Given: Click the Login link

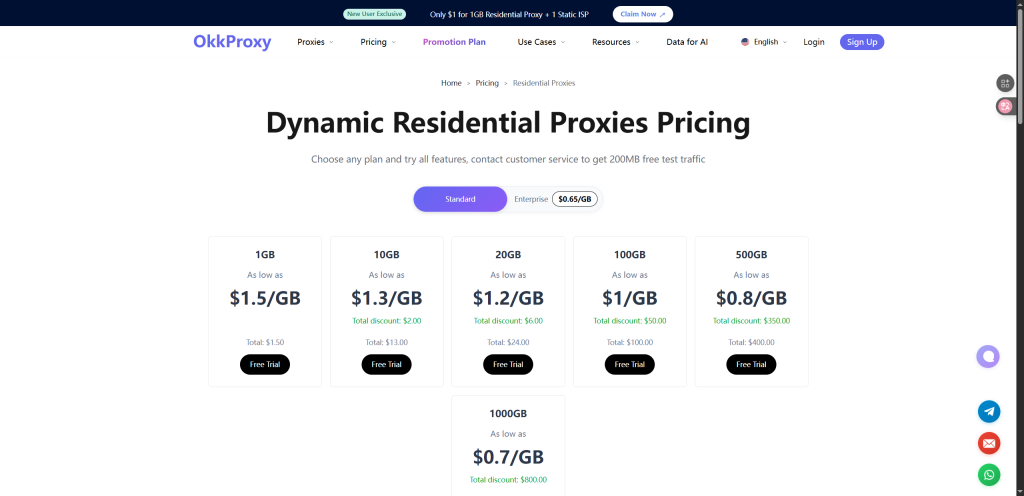Looking at the screenshot, I should click(814, 42).
